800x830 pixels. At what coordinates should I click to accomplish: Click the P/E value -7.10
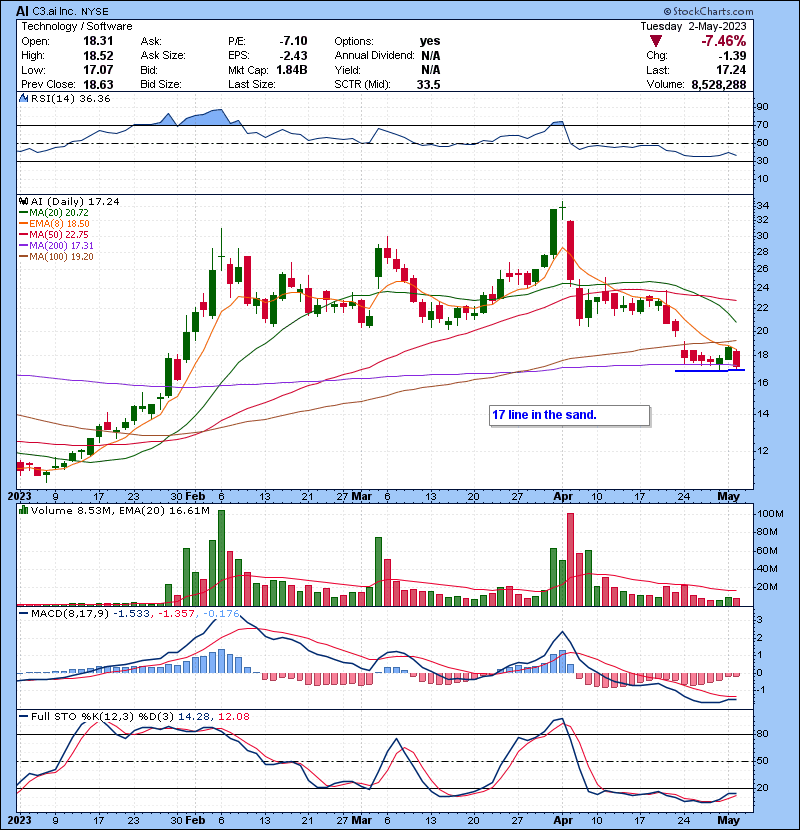pyautogui.click(x=293, y=41)
